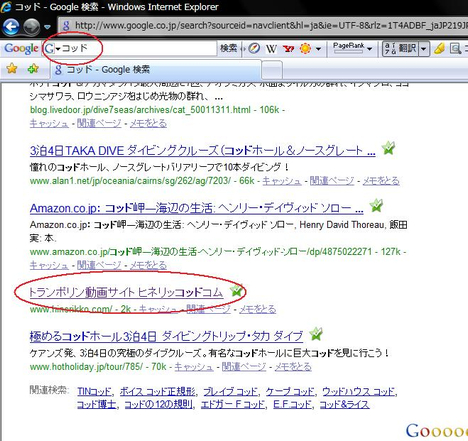Click メモをとる under blog.livedoor.jp result
Image resolution: width=468 pixels, height=441 pixels.
148,123
